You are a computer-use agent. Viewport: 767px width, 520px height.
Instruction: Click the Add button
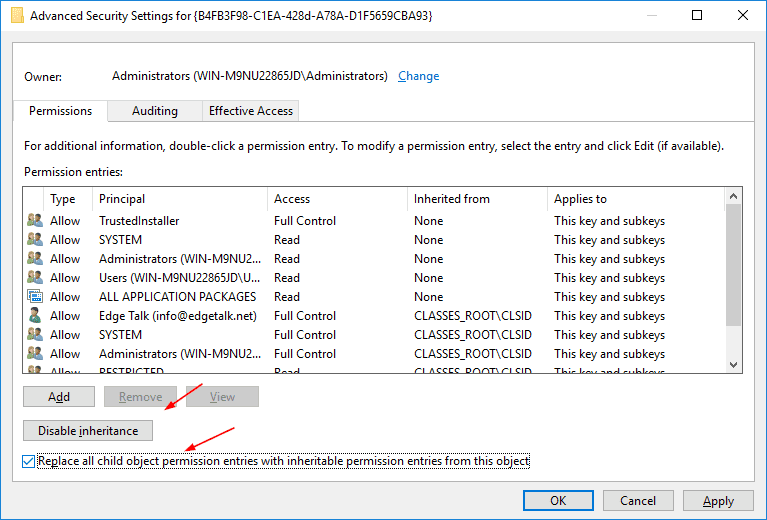pyautogui.click(x=59, y=397)
